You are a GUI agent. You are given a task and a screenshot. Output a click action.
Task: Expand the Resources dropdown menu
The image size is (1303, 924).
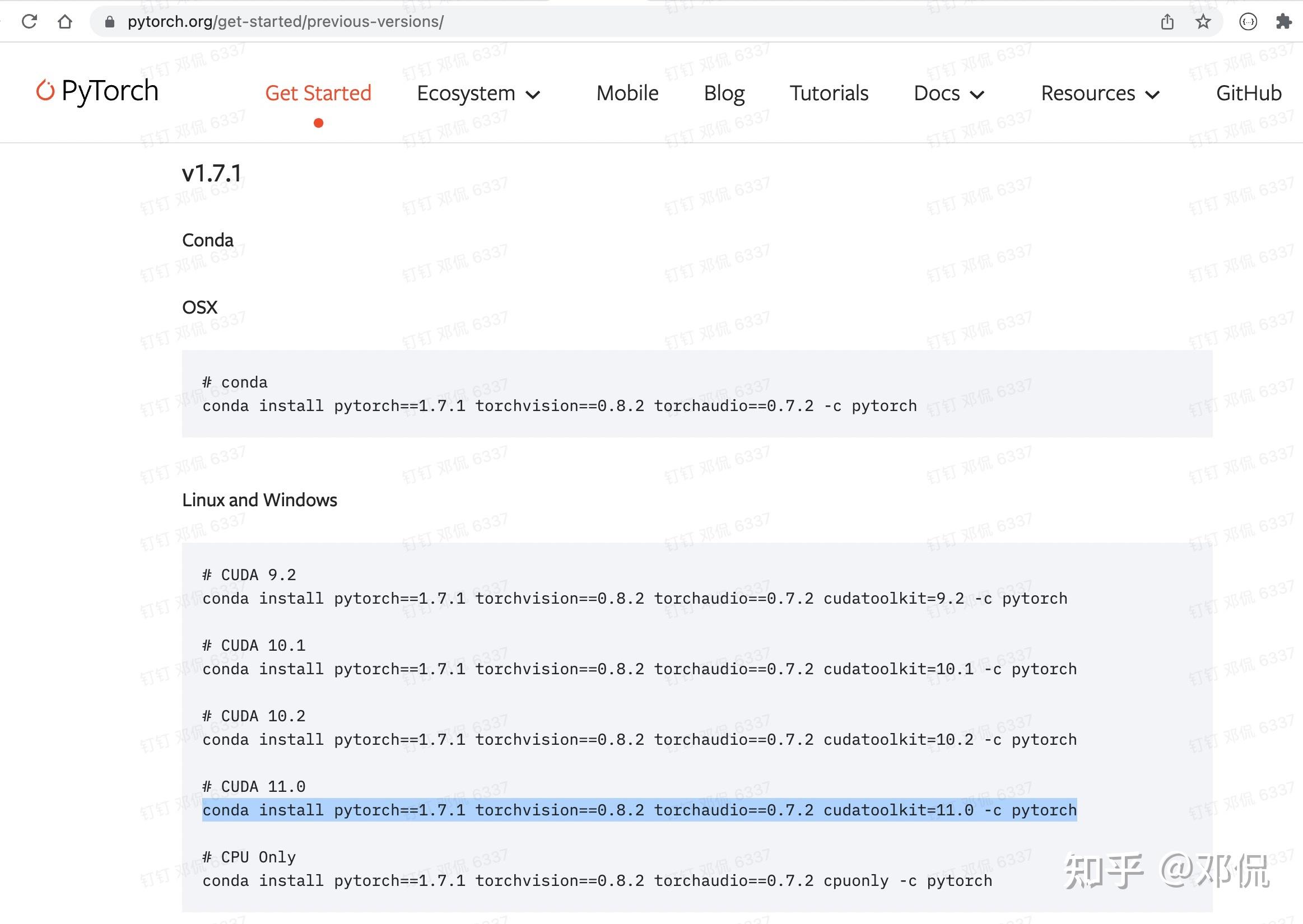pyautogui.click(x=1099, y=94)
